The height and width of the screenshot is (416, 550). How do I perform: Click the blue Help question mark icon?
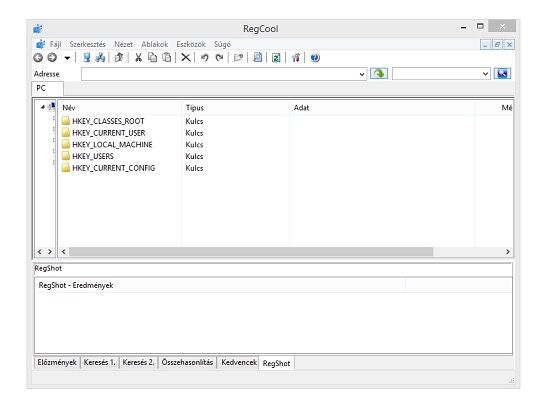pyautogui.click(x=315, y=58)
